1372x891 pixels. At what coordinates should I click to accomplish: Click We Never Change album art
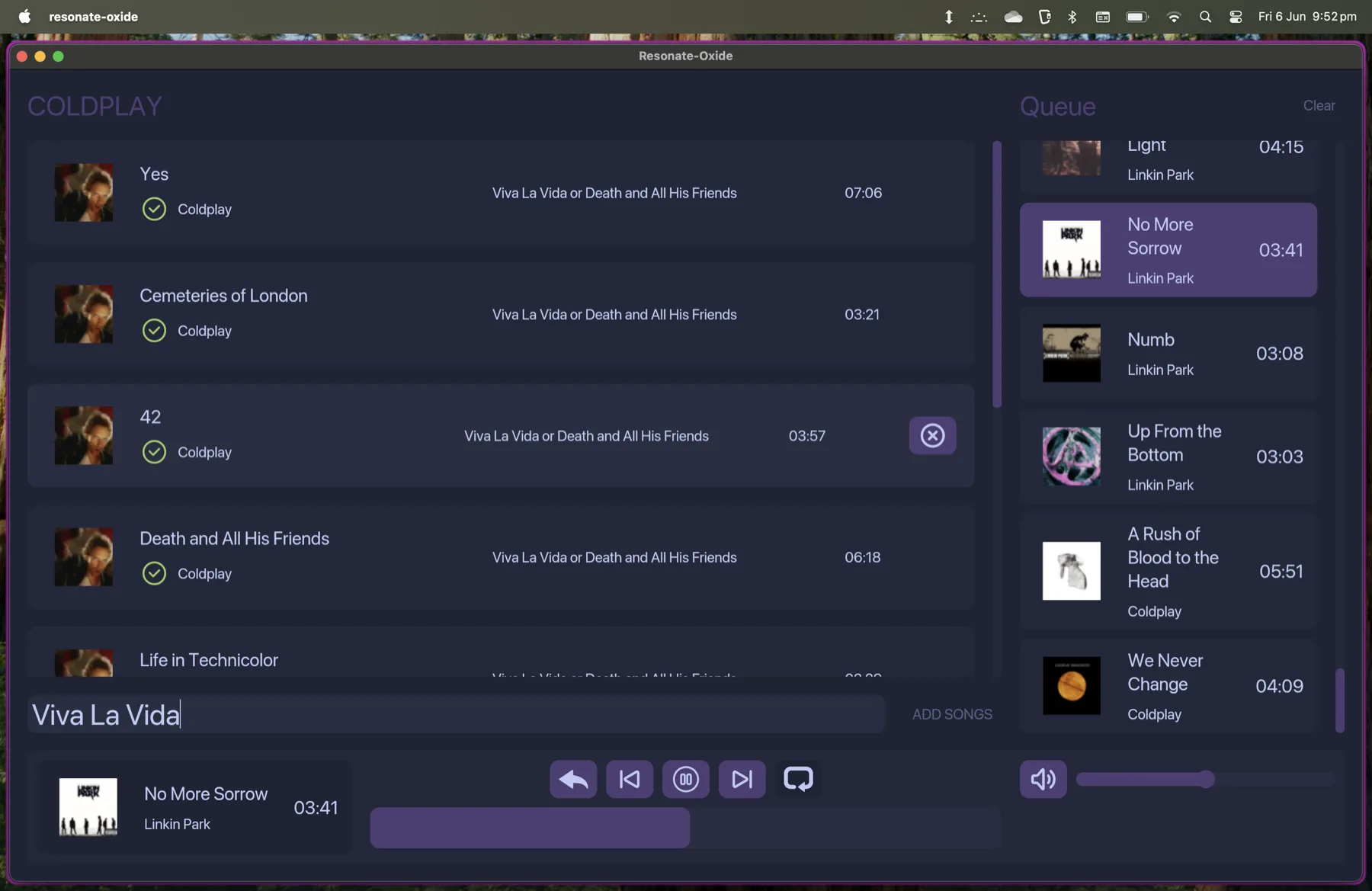pos(1071,686)
